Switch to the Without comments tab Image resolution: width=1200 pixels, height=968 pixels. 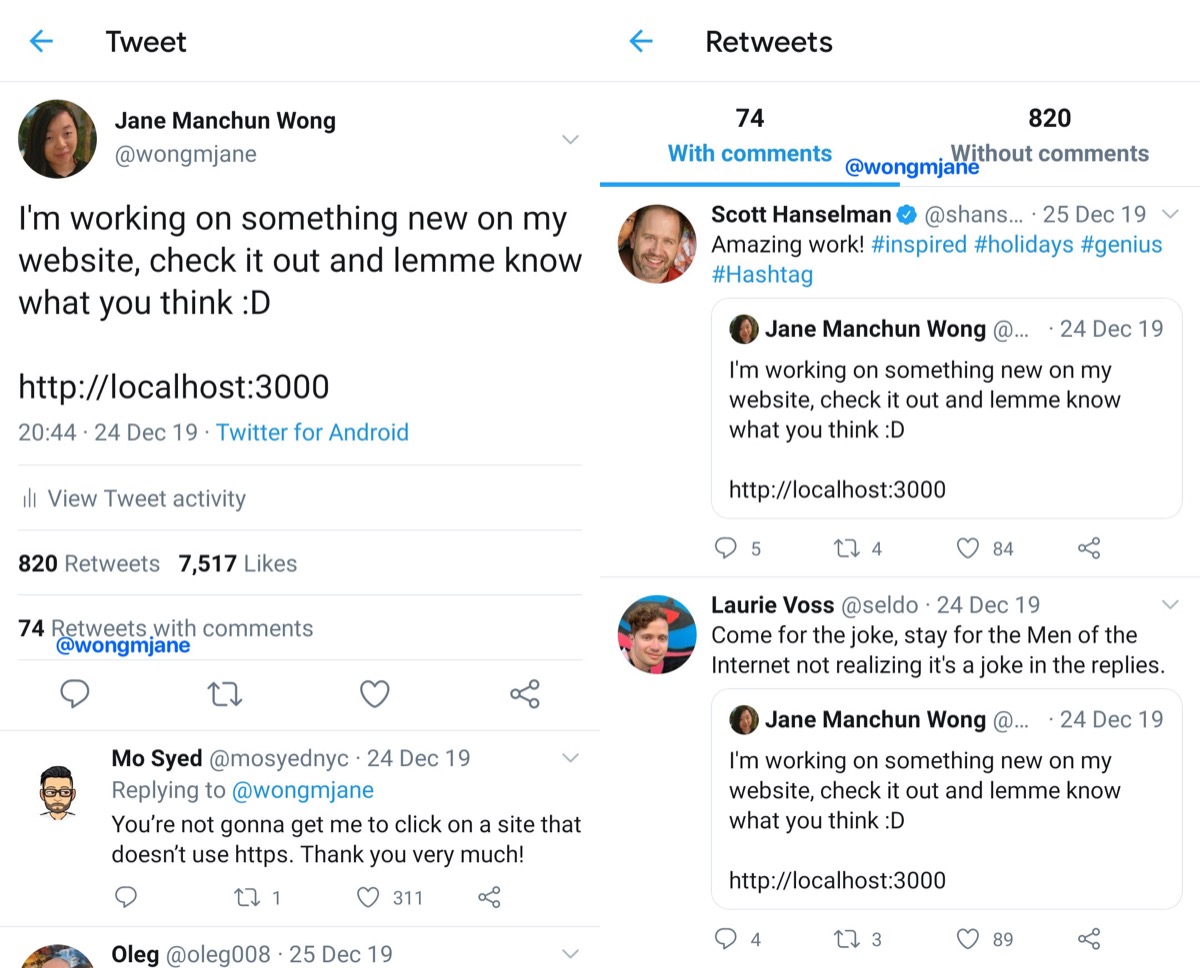click(x=1048, y=153)
